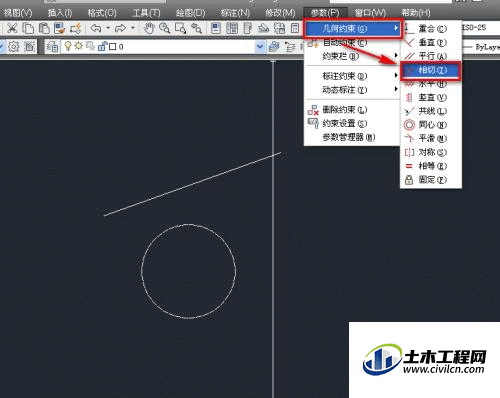Select the 竖直(V) vertical constraint
The height and width of the screenshot is (398, 500).
[x=431, y=97]
